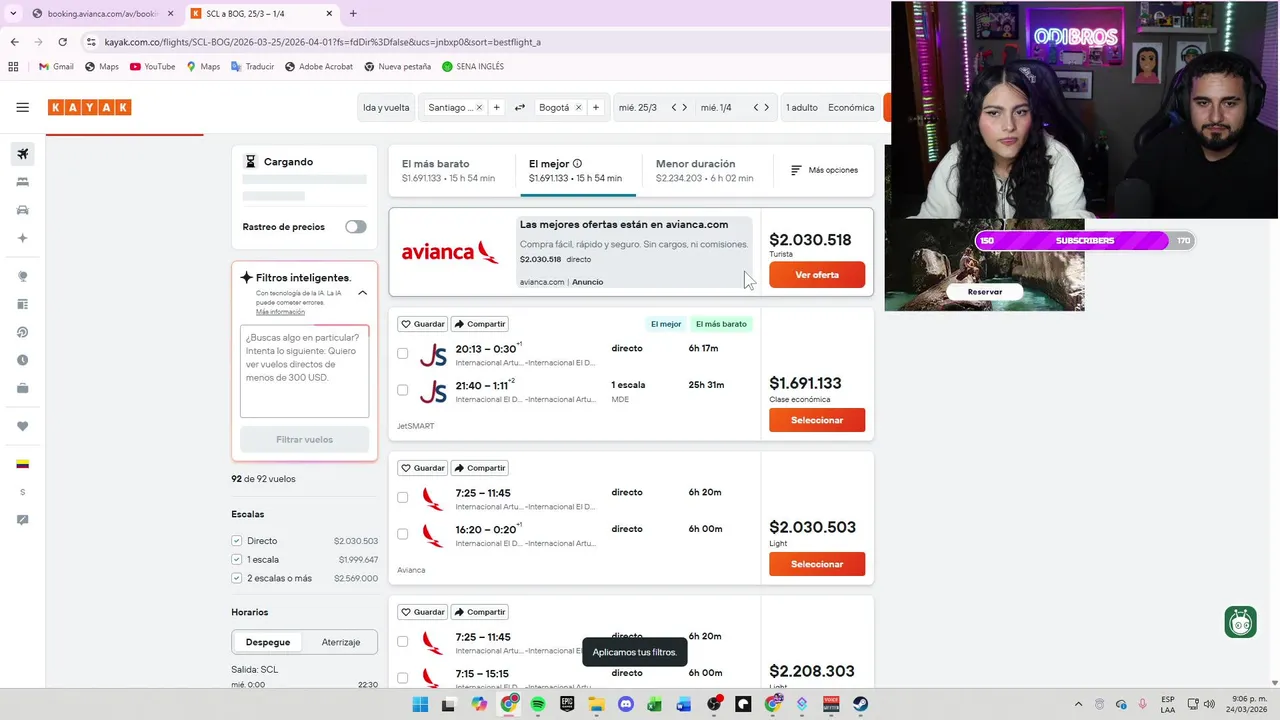The width and height of the screenshot is (1280, 720).
Task: Uncheck the 2 escalas o más filter
Action: click(x=237, y=578)
